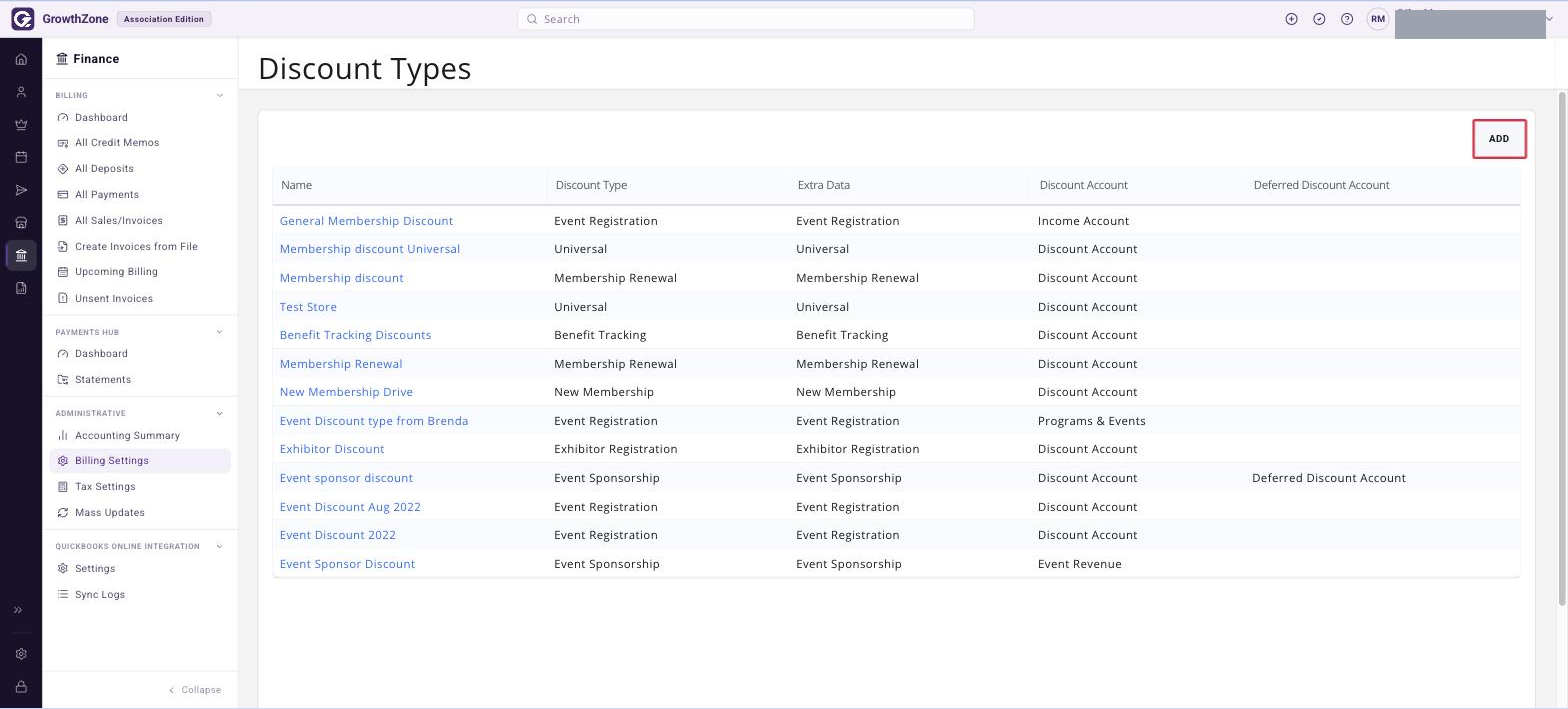Open the contacts person icon in left rail
This screenshot has height=709, width=1568.
point(21,92)
